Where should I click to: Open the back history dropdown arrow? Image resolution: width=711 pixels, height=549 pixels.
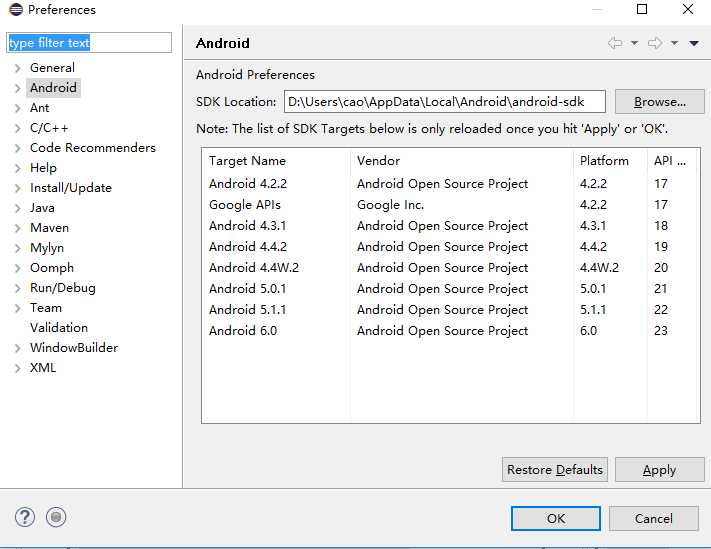[x=634, y=43]
